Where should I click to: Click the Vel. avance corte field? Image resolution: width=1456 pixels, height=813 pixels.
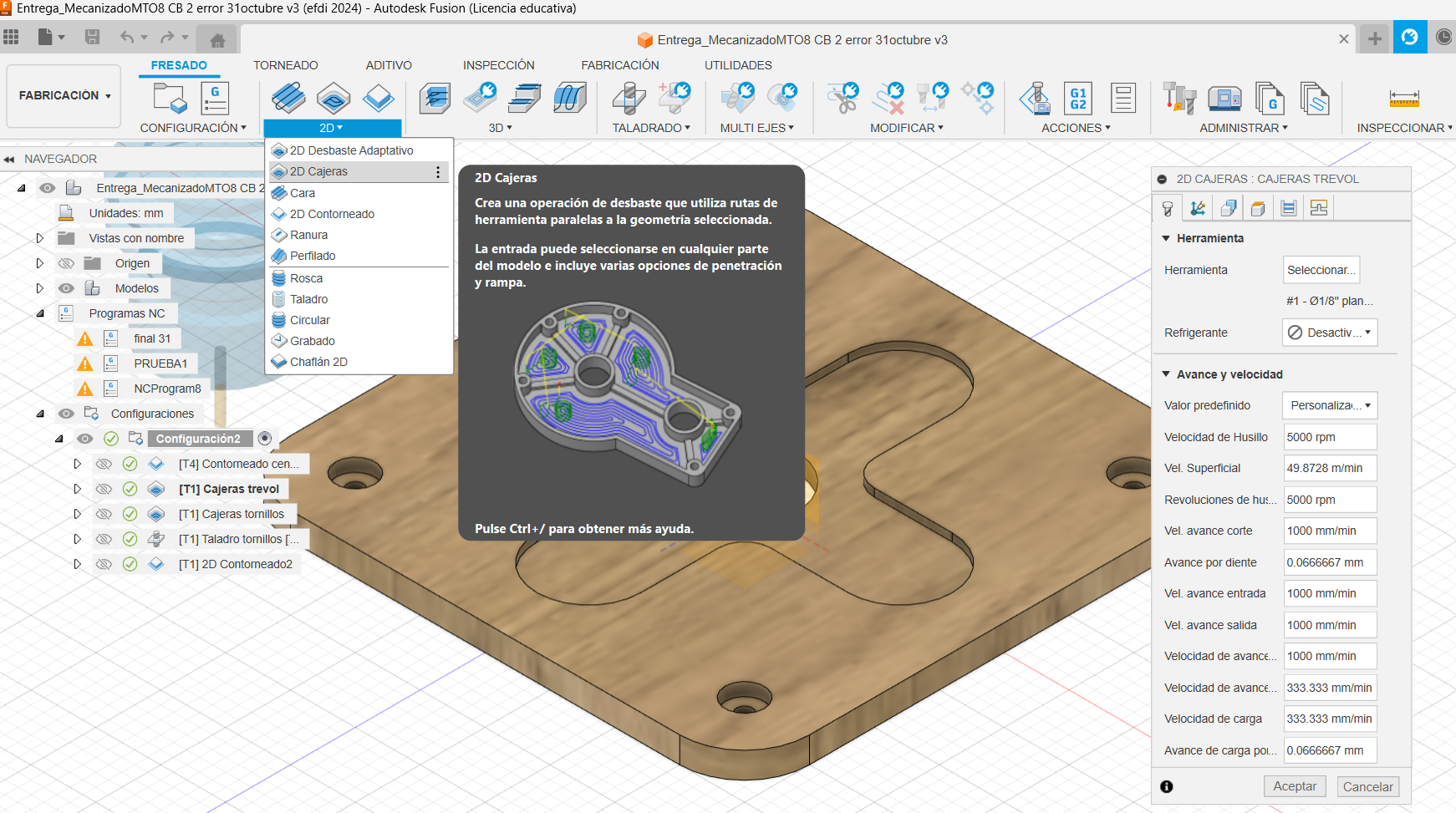(x=1330, y=531)
